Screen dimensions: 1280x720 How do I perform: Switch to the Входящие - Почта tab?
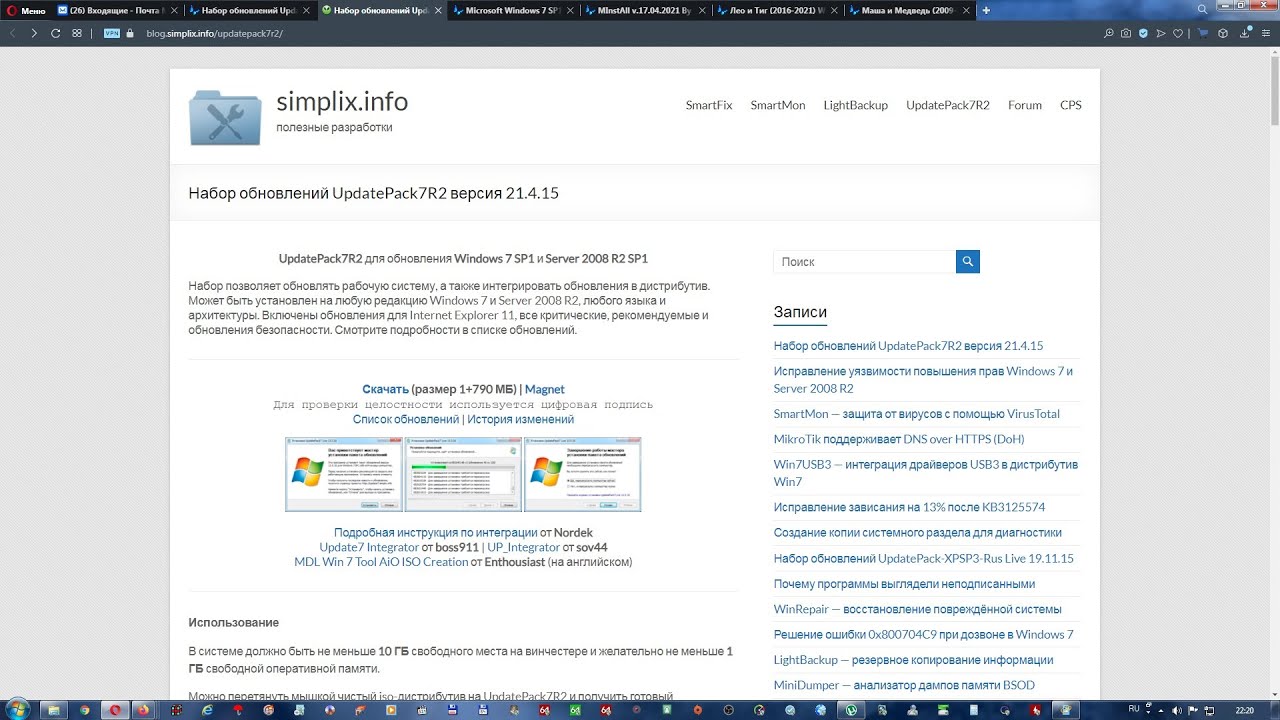coord(119,10)
